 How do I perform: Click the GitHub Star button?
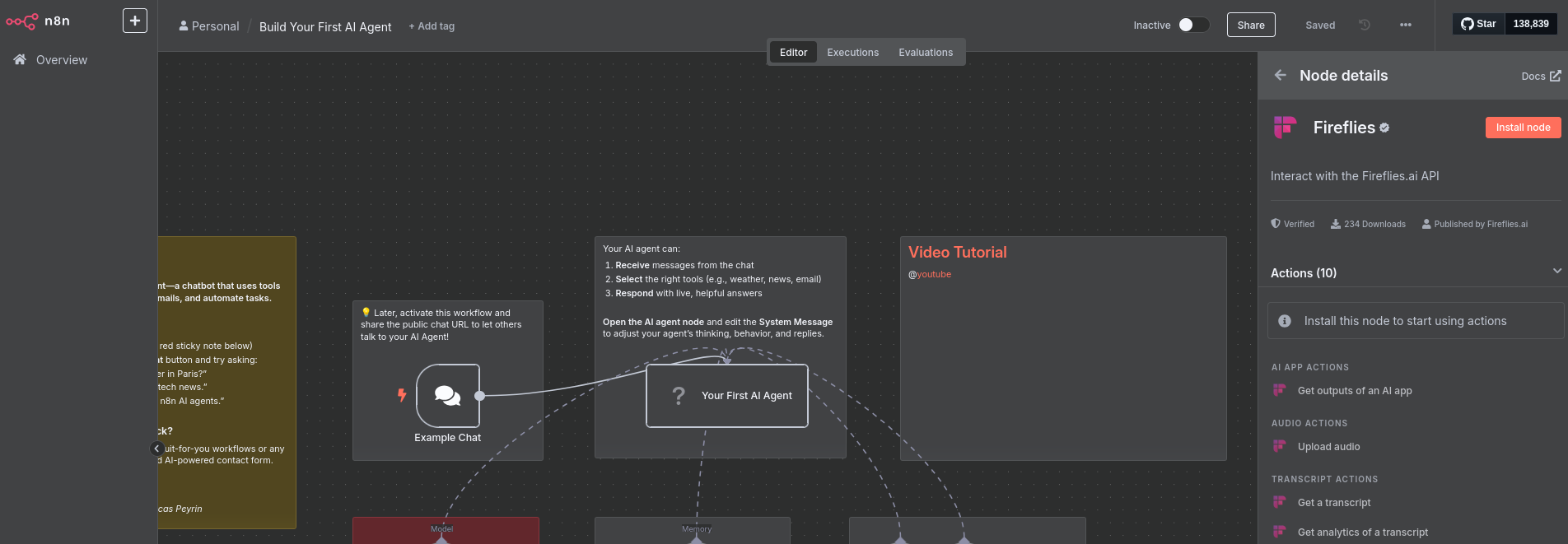pyautogui.click(x=1478, y=24)
